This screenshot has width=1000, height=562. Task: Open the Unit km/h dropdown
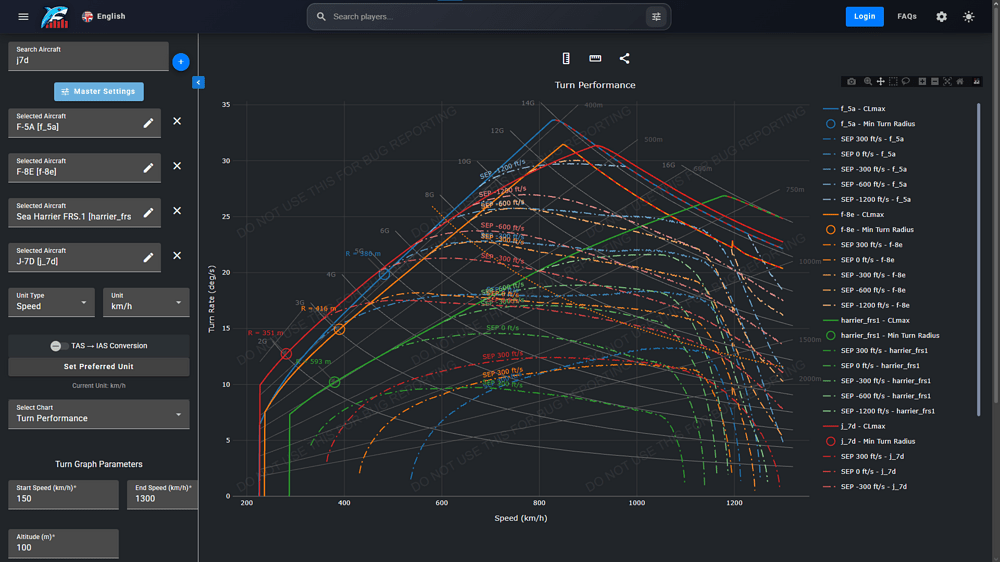click(146, 302)
